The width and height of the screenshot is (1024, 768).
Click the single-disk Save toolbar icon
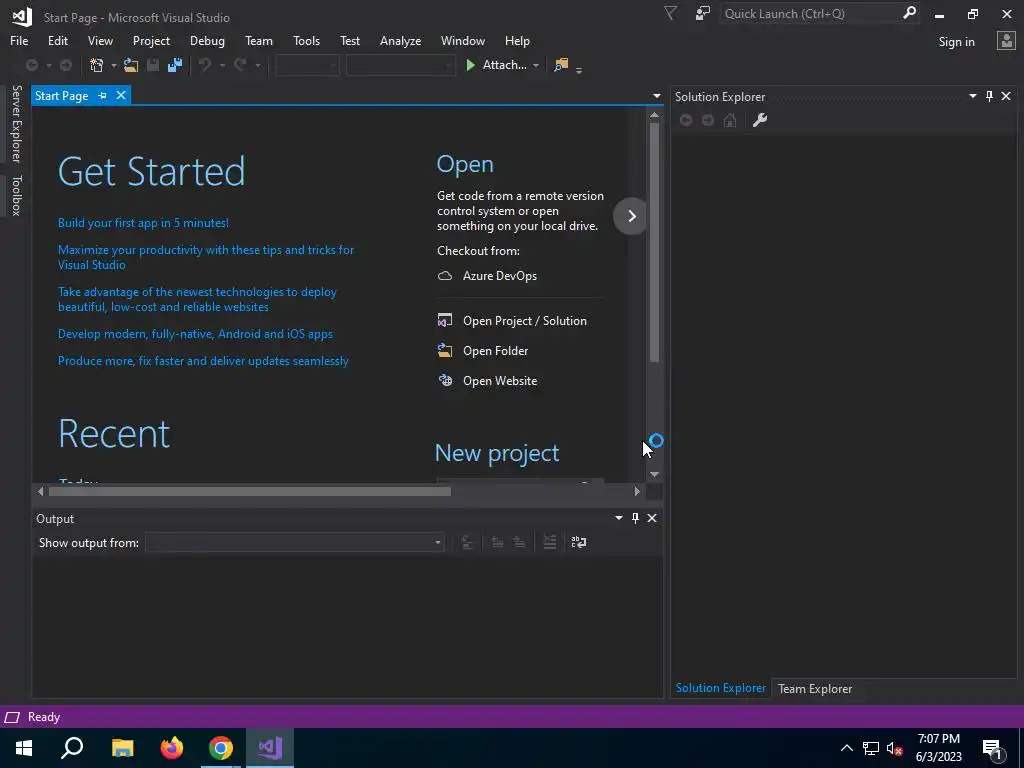pos(153,65)
